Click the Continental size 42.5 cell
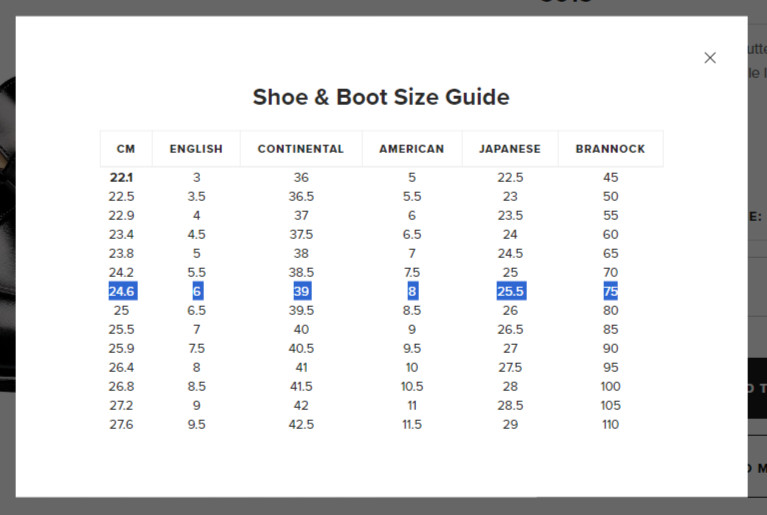This screenshot has height=515, width=767. (x=301, y=424)
